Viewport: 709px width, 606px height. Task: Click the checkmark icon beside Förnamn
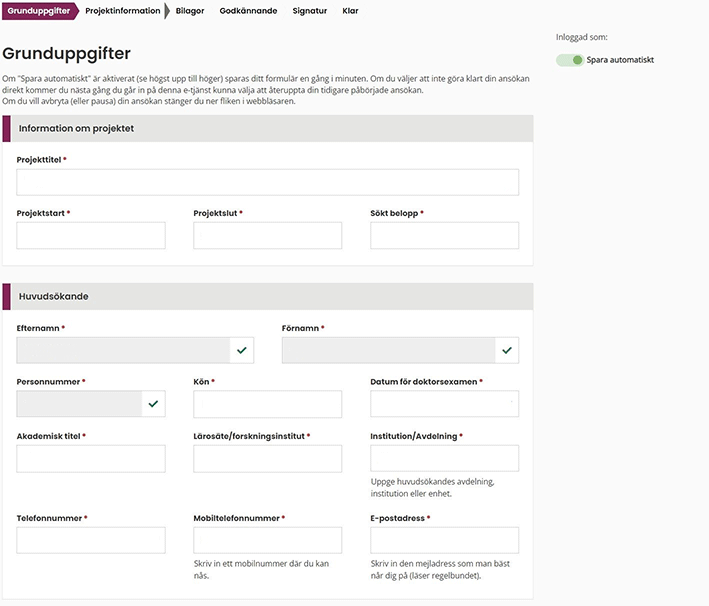click(507, 350)
